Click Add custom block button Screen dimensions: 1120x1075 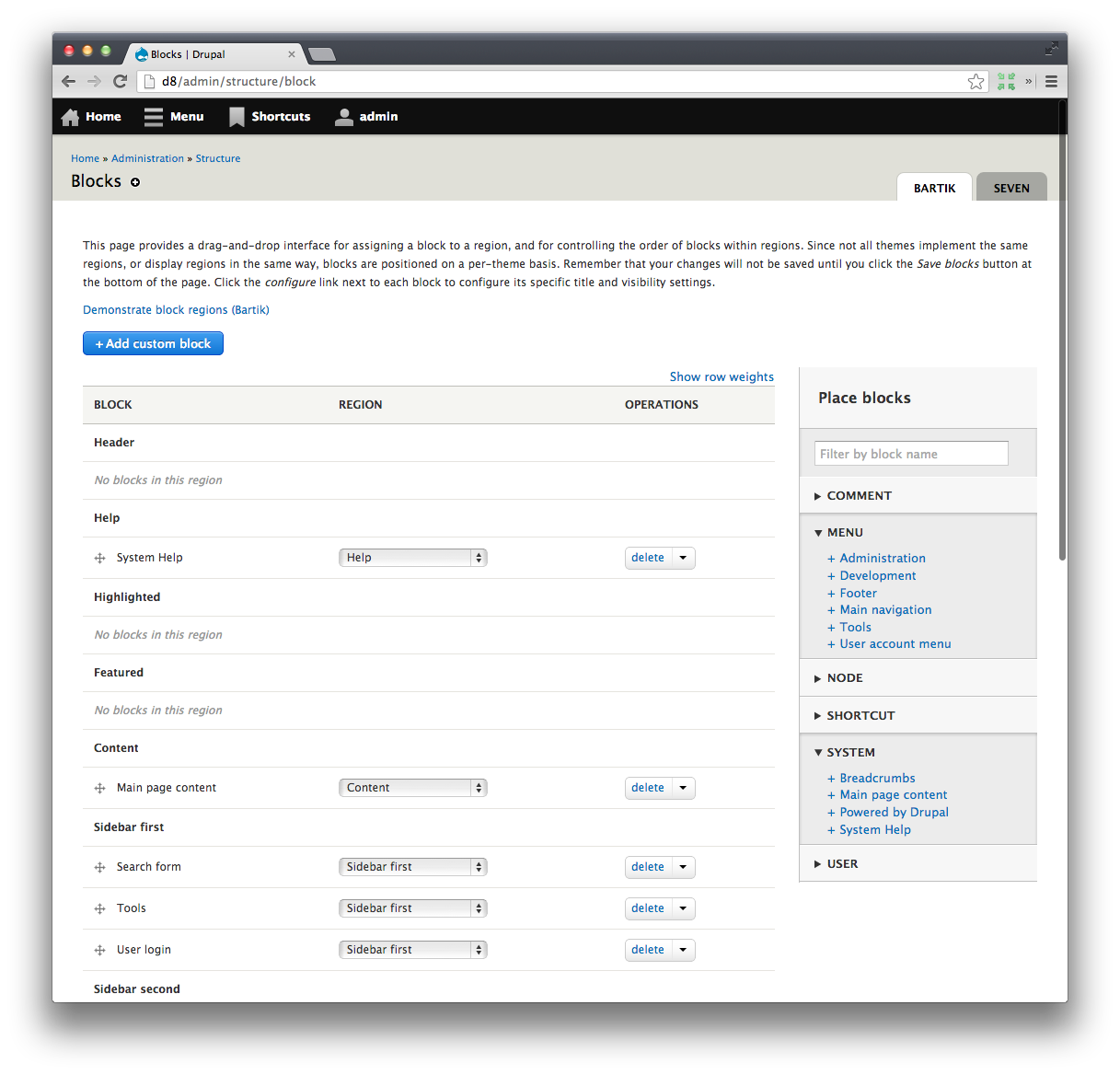click(x=153, y=343)
